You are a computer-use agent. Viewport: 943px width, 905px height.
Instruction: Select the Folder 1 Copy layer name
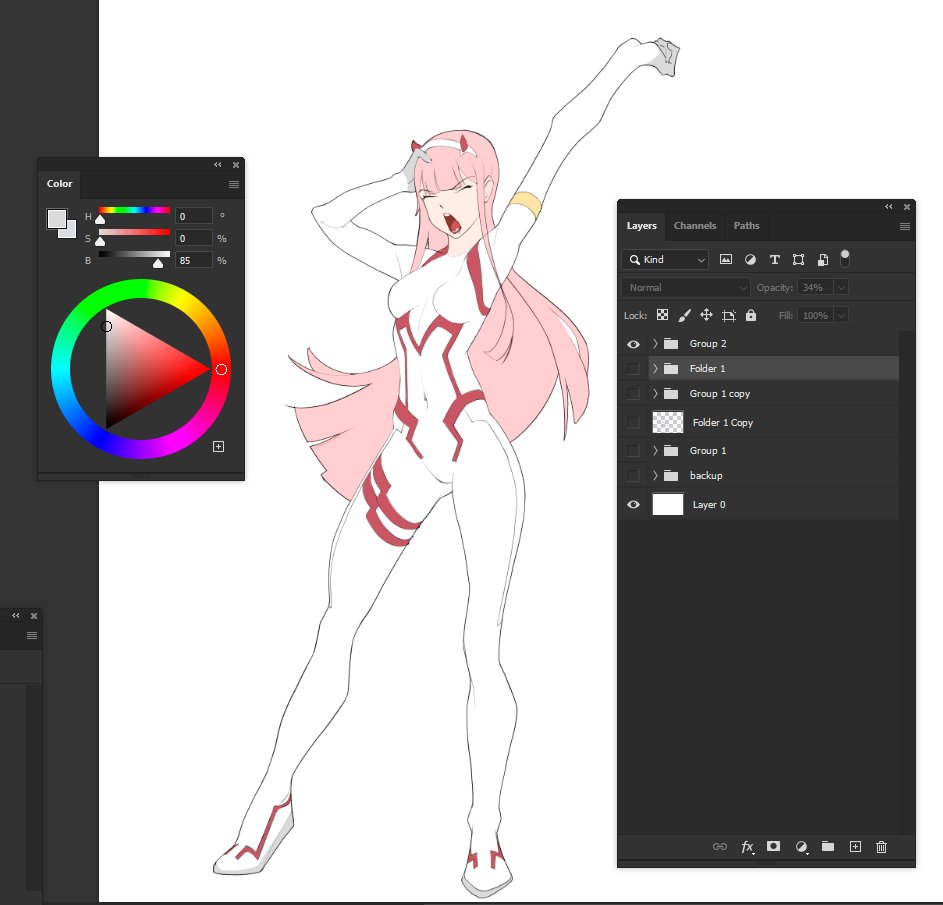click(722, 423)
